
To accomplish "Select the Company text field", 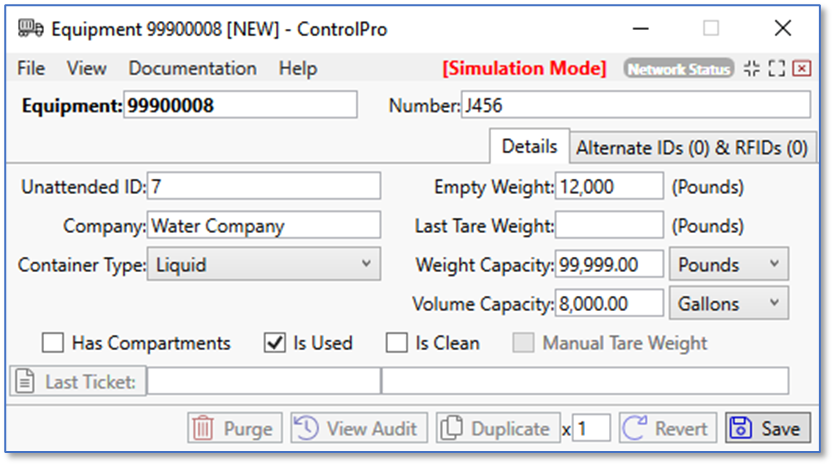I will (x=264, y=226).
